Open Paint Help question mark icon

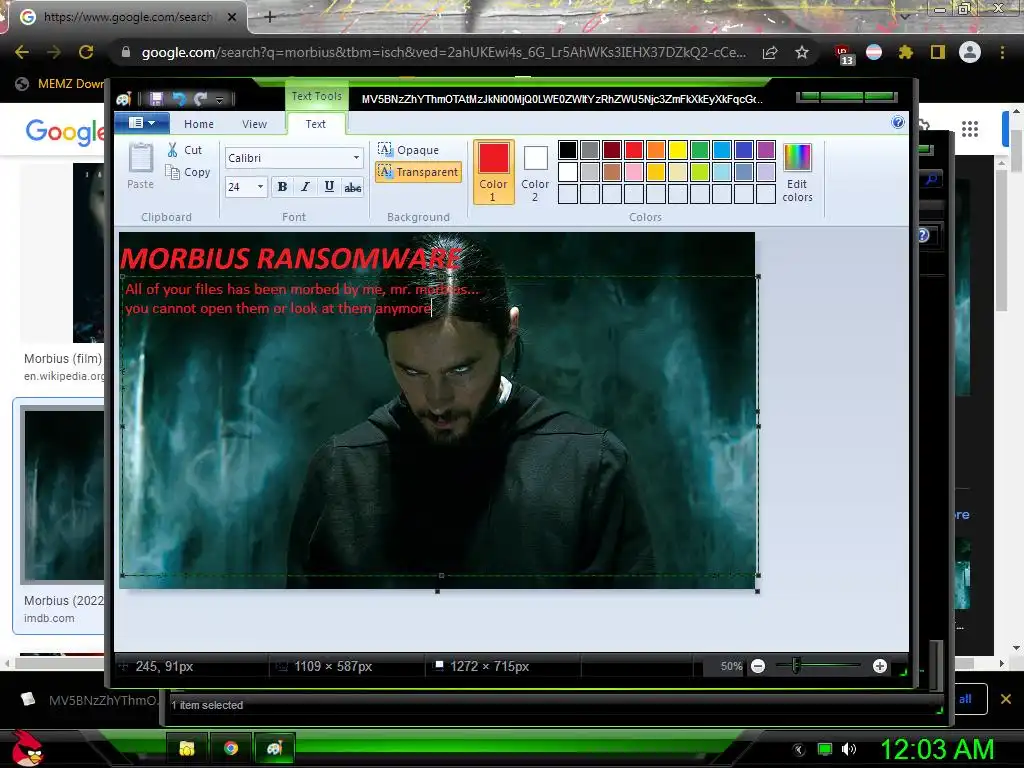click(x=898, y=122)
